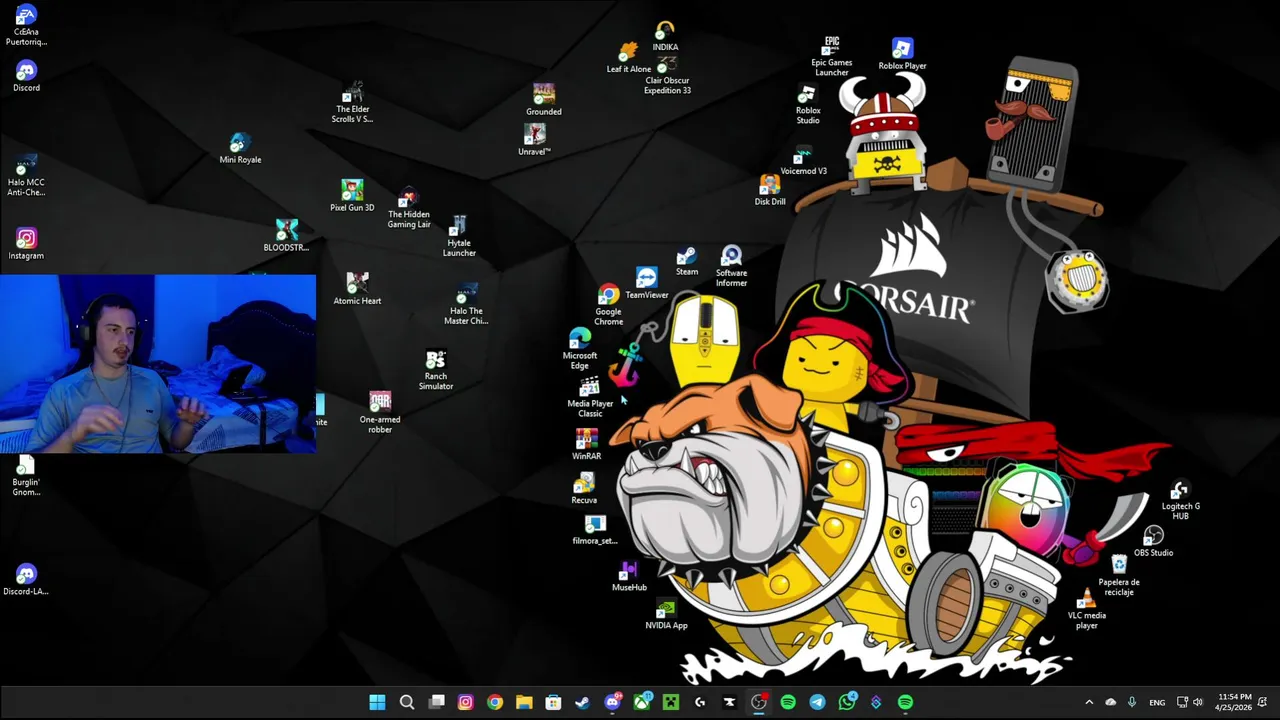
Task: Open Microsoft Edge desktop icon
Action: pyautogui.click(x=580, y=350)
